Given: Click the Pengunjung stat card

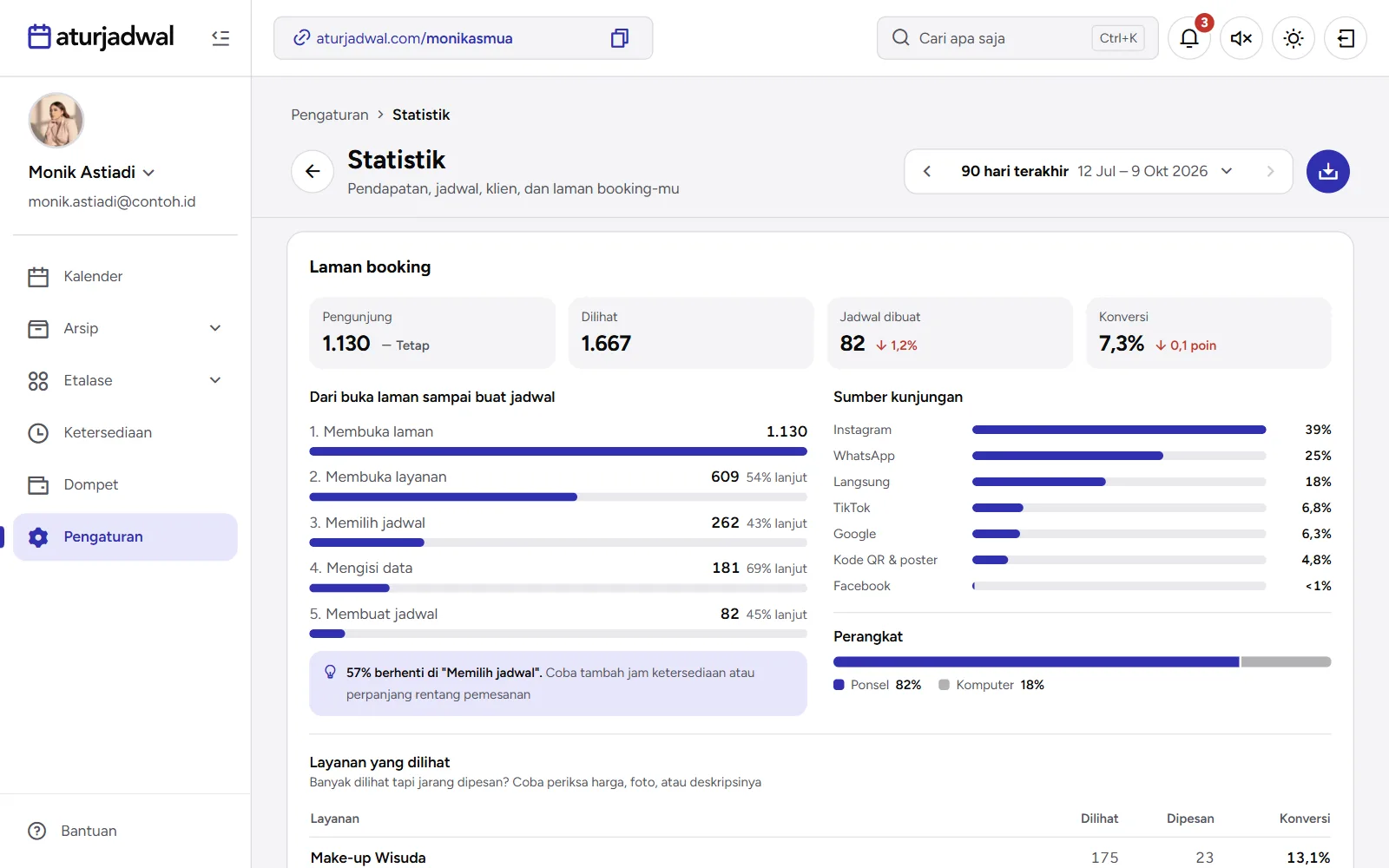Looking at the screenshot, I should click(432, 333).
